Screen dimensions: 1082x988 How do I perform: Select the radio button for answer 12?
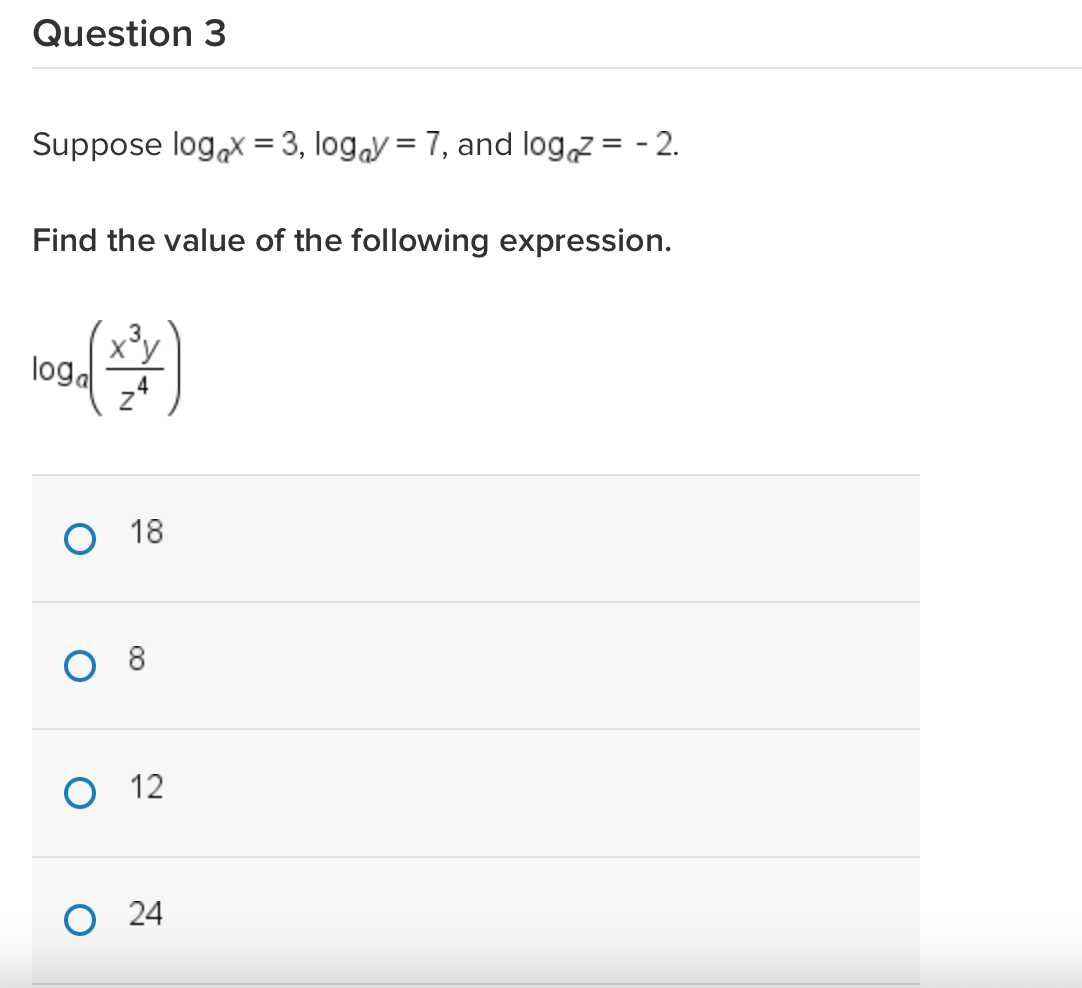tap(80, 793)
